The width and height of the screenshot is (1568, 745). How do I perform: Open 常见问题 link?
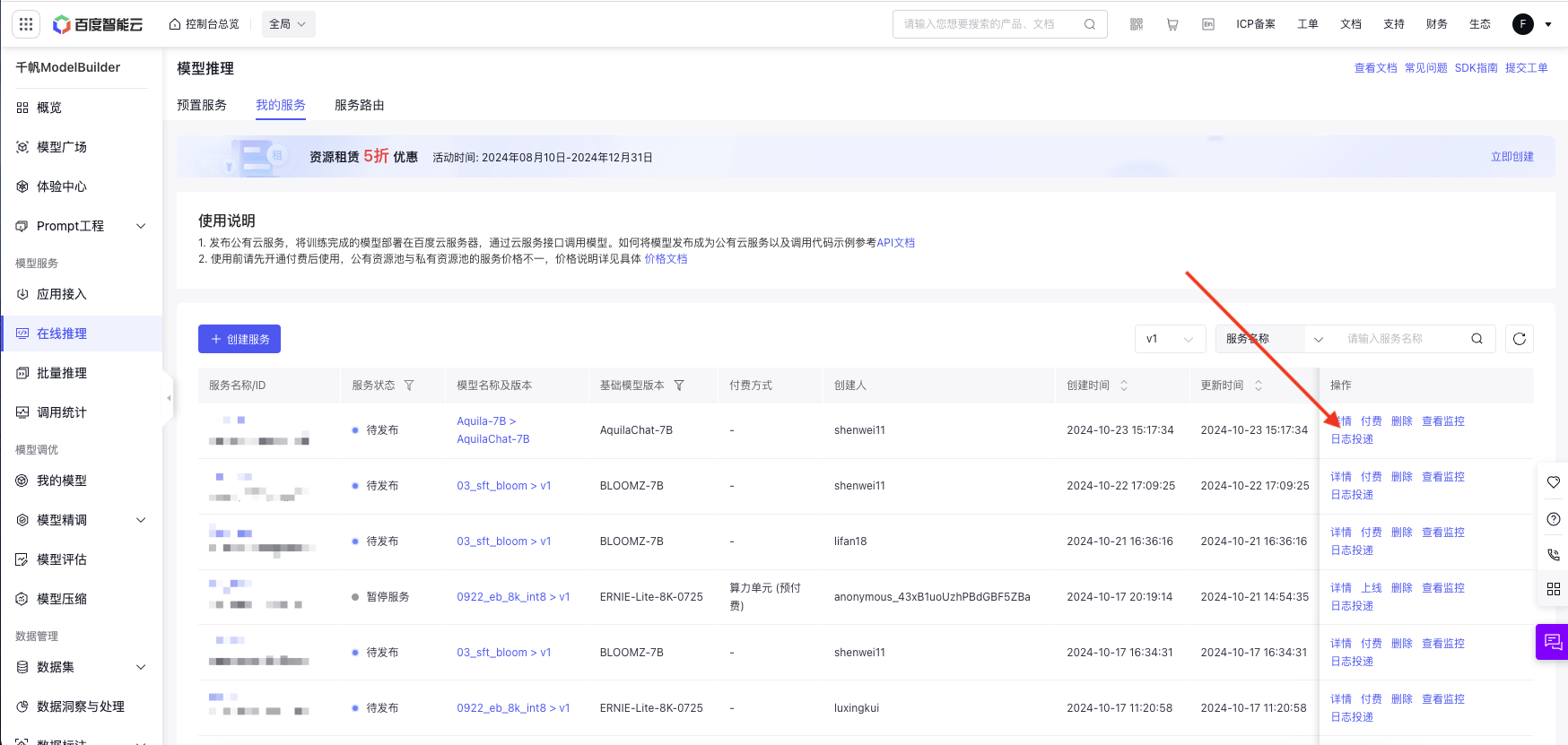coord(1426,68)
